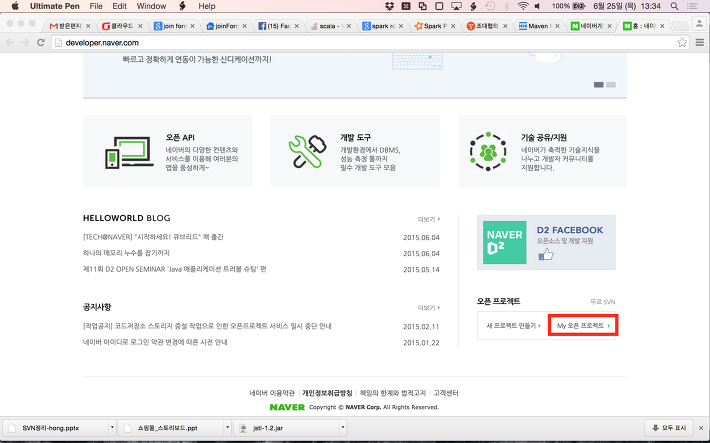The width and height of the screenshot is (710, 443).
Task: Expand options for SVN정리-hong.pptx download
Action: click(x=112, y=427)
